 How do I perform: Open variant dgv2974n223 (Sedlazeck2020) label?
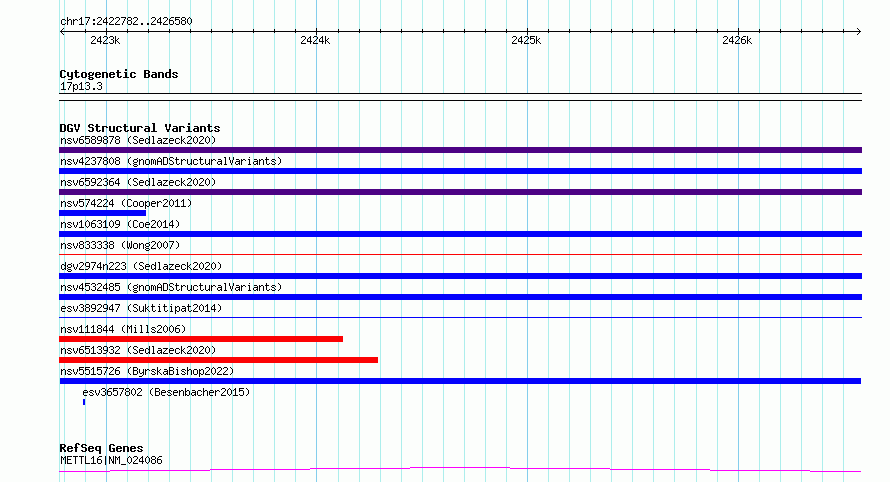[141, 266]
